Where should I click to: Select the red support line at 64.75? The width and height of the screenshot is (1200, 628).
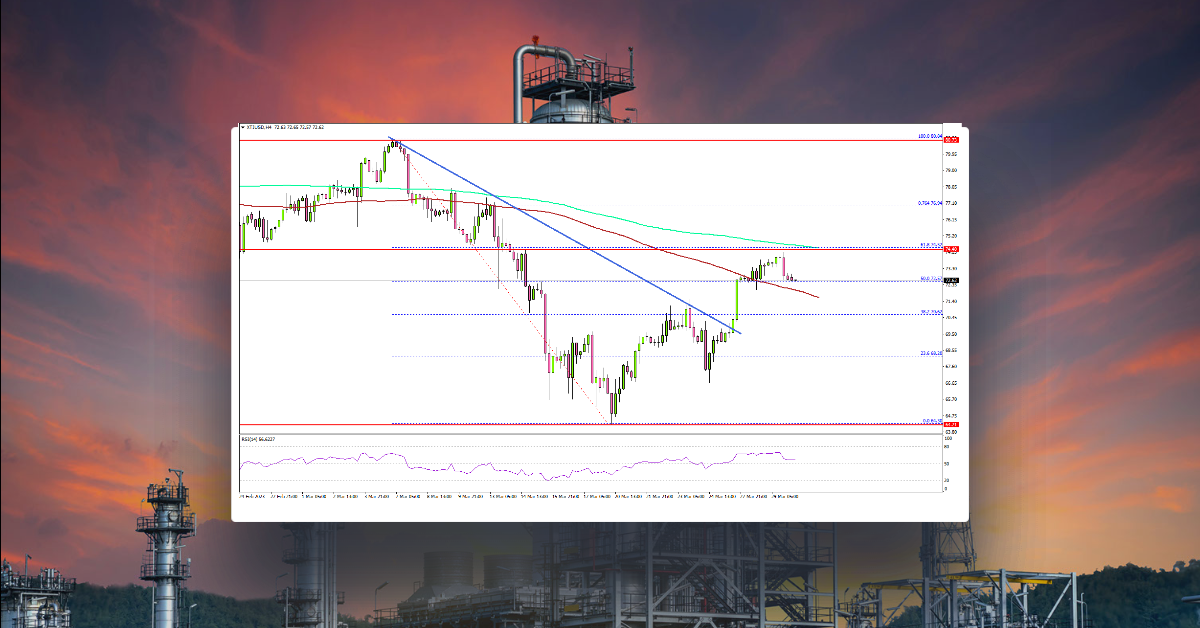click(x=600, y=422)
